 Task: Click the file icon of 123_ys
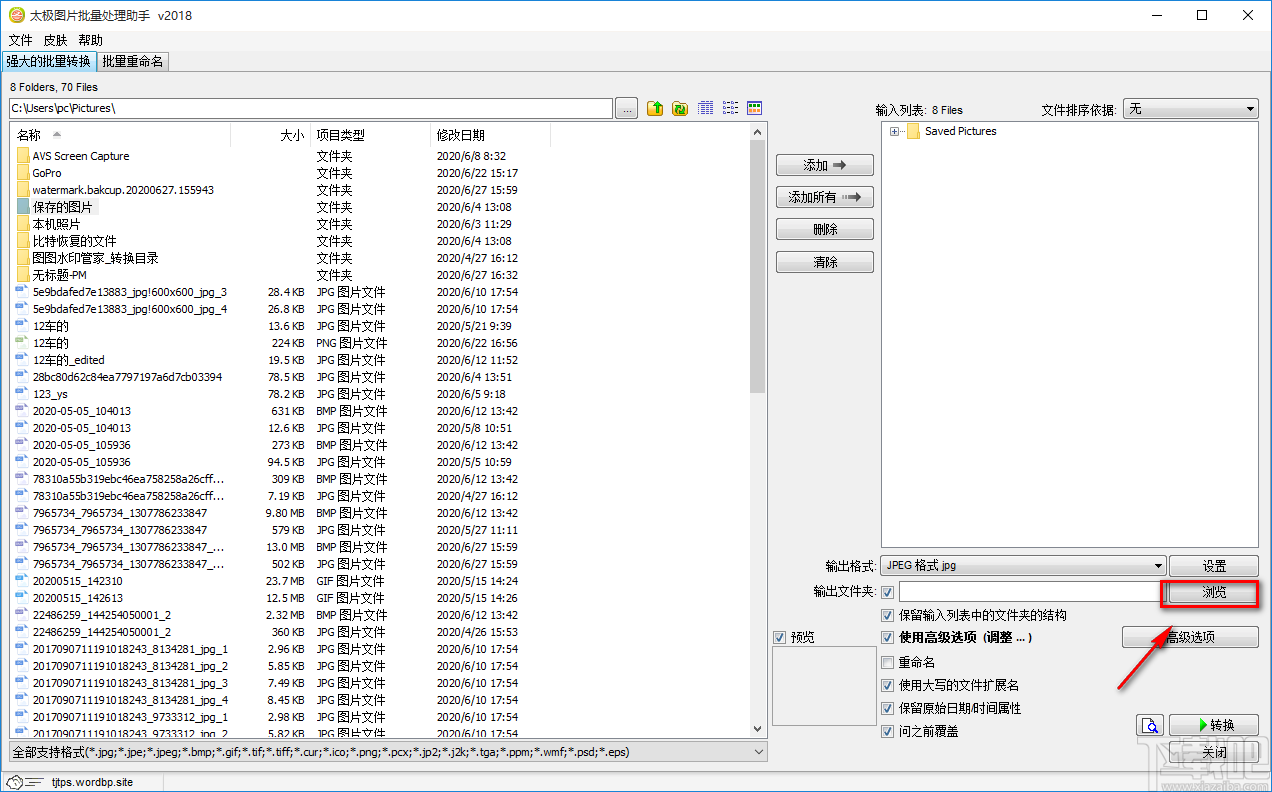[23, 394]
